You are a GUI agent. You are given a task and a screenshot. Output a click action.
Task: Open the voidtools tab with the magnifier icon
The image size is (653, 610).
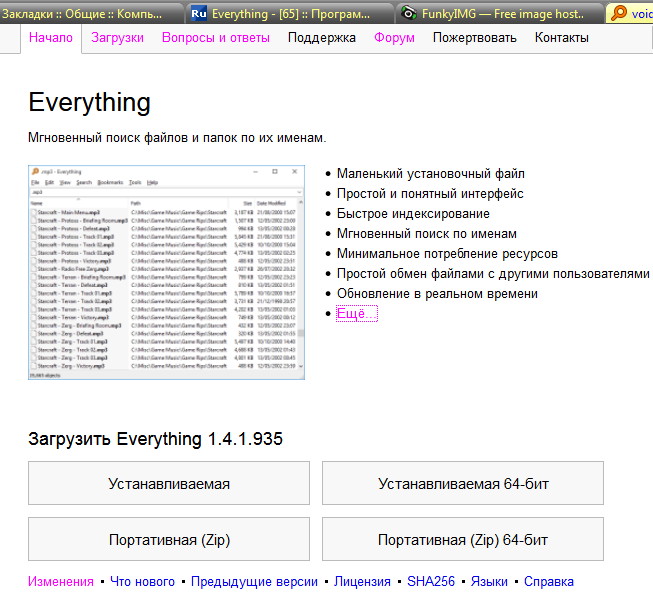(630, 12)
